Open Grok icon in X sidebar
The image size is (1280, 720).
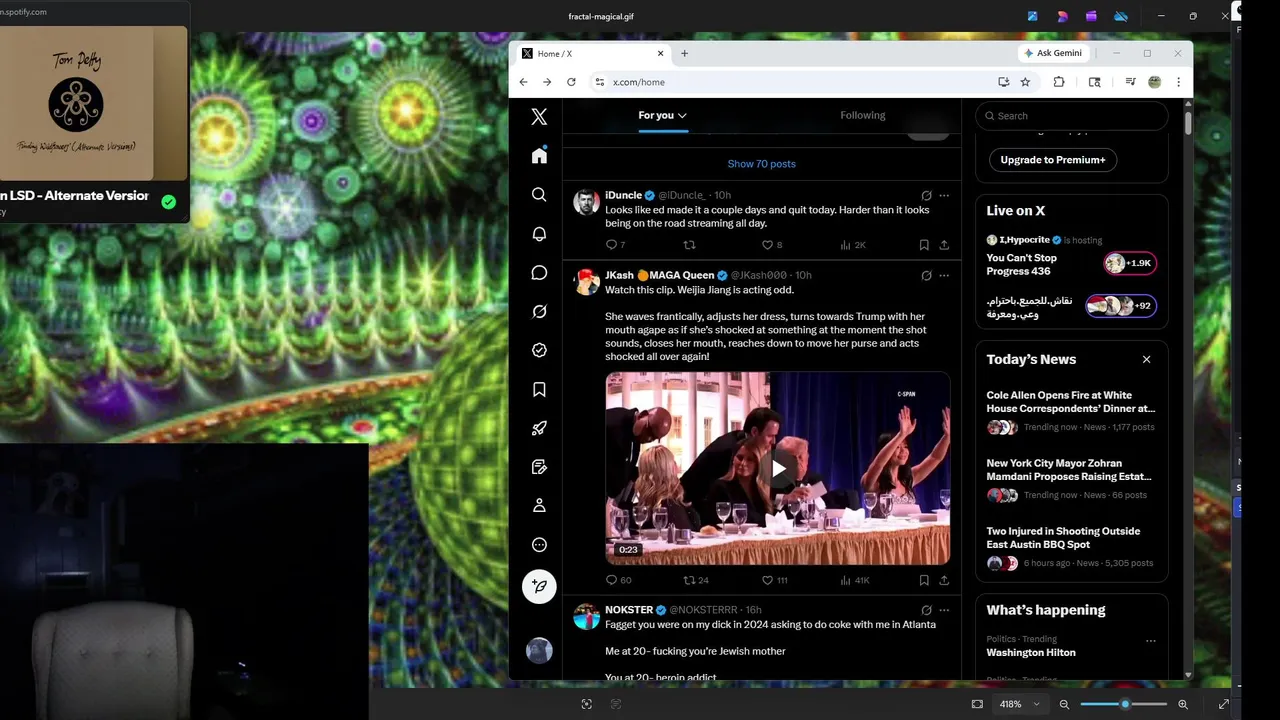[x=539, y=311]
